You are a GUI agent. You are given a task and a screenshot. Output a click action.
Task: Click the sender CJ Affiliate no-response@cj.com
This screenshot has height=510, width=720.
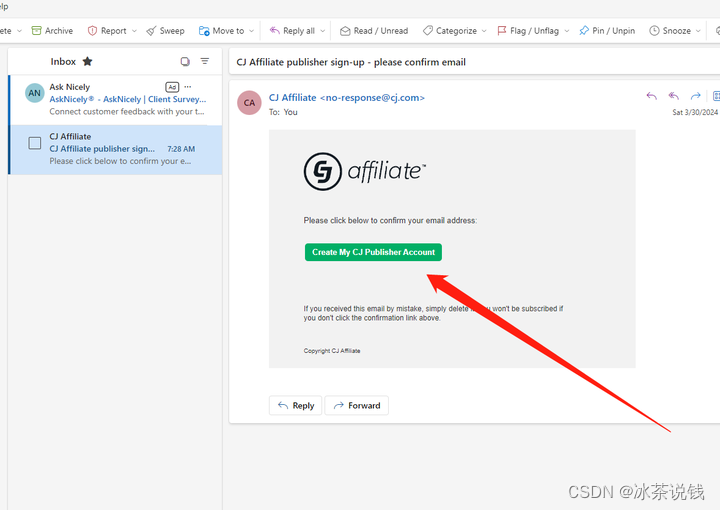pos(347,98)
